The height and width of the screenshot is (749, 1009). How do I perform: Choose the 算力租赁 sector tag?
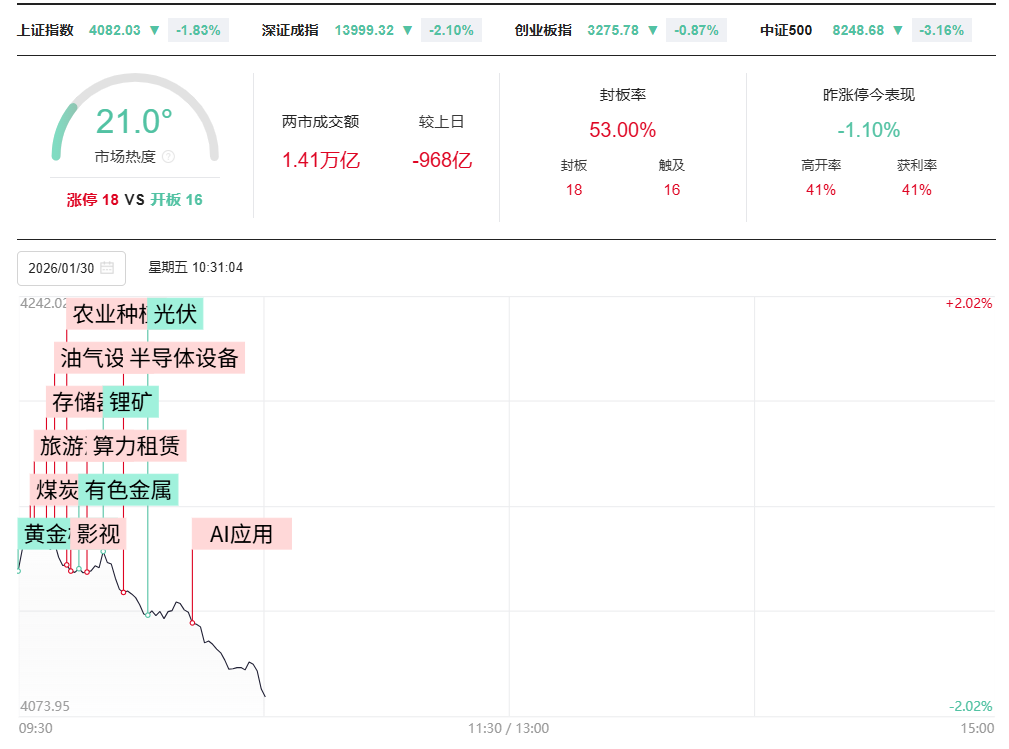click(137, 446)
